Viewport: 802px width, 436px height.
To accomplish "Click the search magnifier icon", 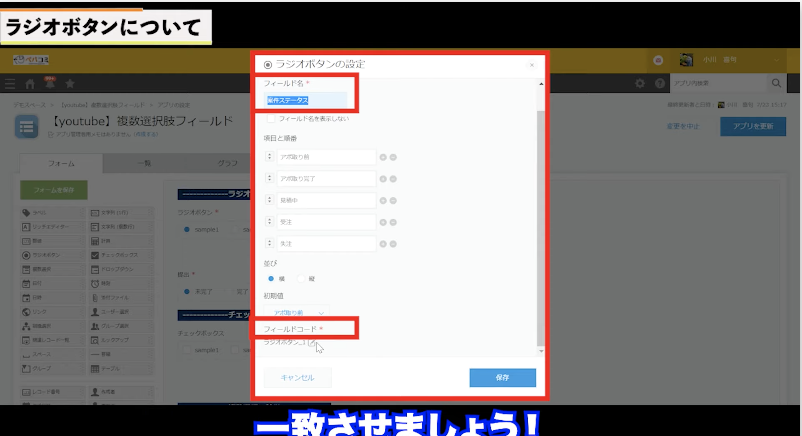I will click(x=777, y=82).
